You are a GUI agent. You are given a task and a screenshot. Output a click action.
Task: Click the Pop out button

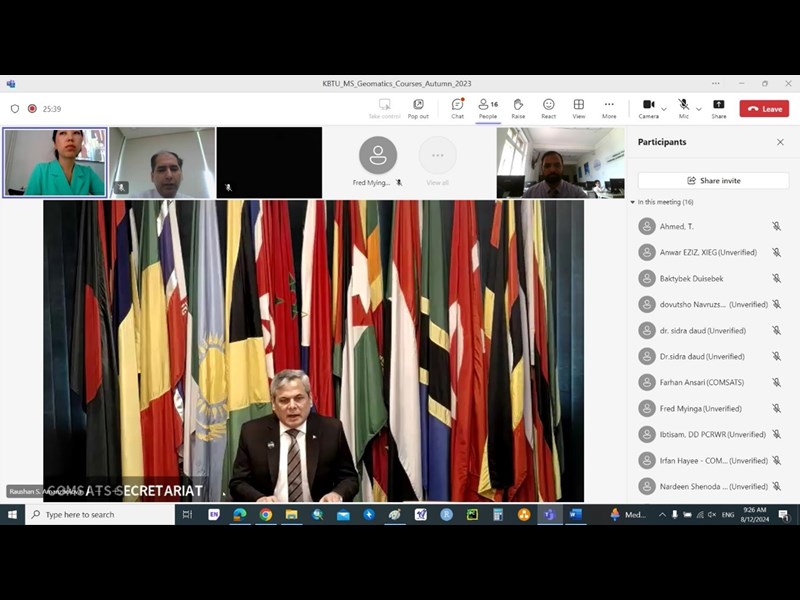418,109
